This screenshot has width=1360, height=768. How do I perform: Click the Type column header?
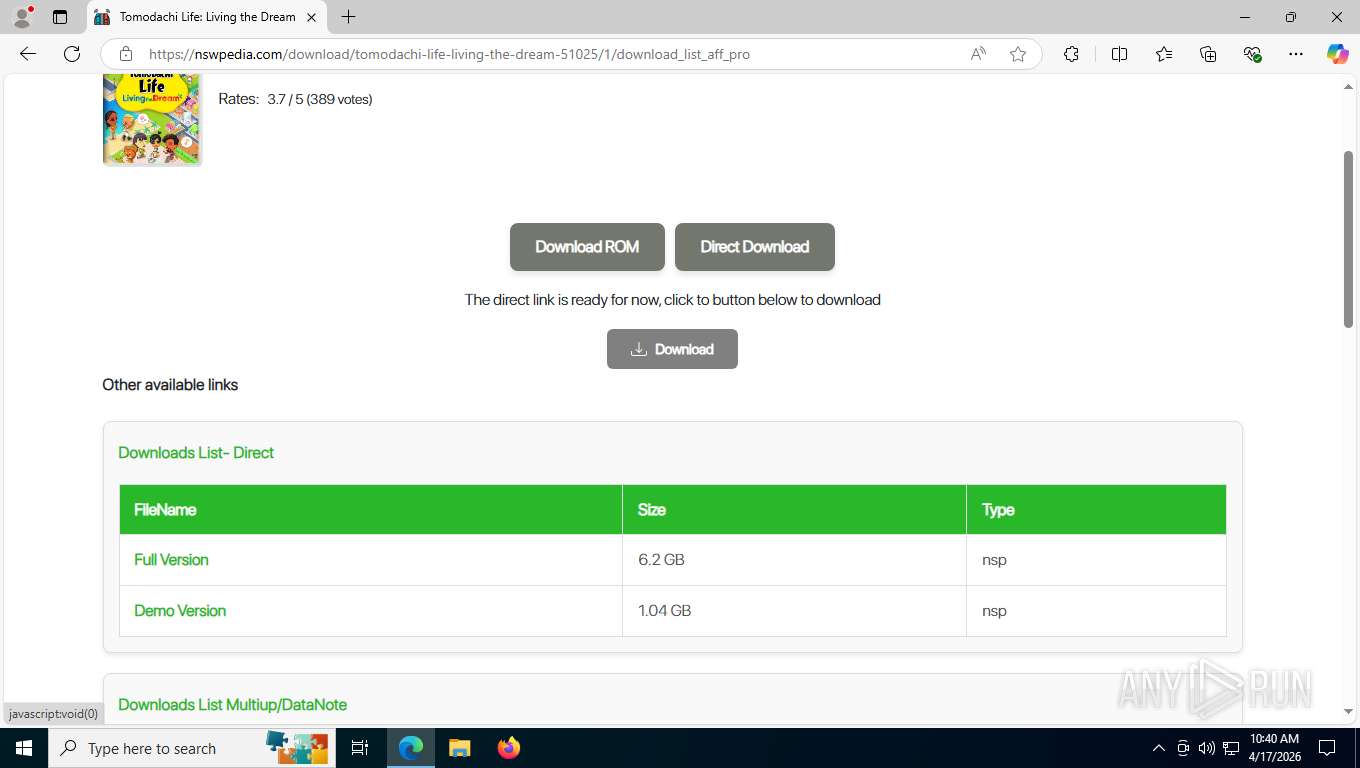(x=1096, y=510)
